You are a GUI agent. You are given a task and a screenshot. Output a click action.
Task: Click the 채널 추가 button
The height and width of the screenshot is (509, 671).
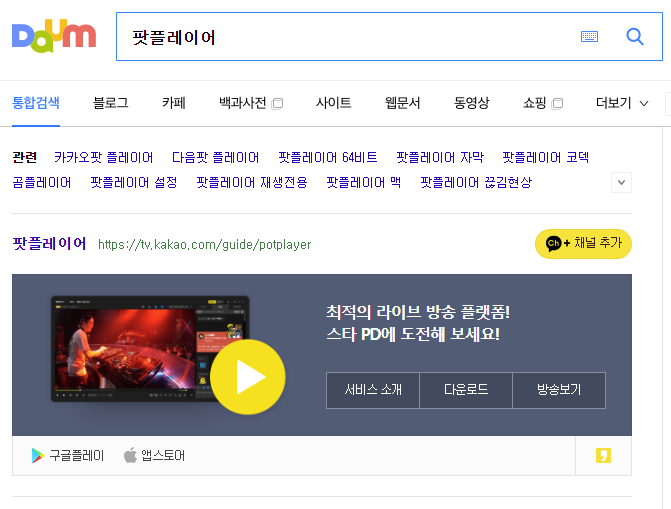[x=583, y=244]
